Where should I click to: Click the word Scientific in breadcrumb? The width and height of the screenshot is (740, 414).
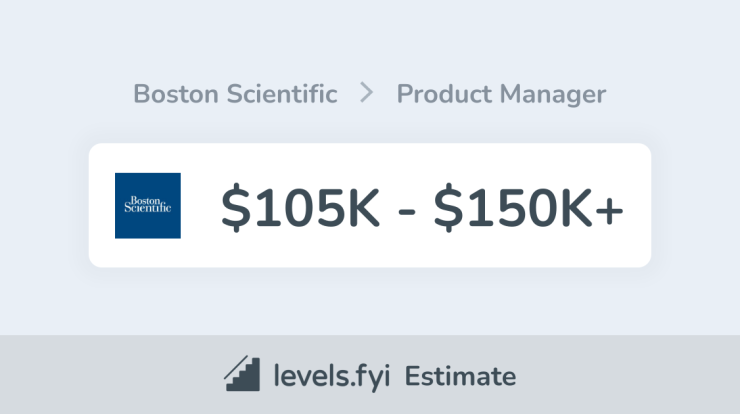point(282,93)
